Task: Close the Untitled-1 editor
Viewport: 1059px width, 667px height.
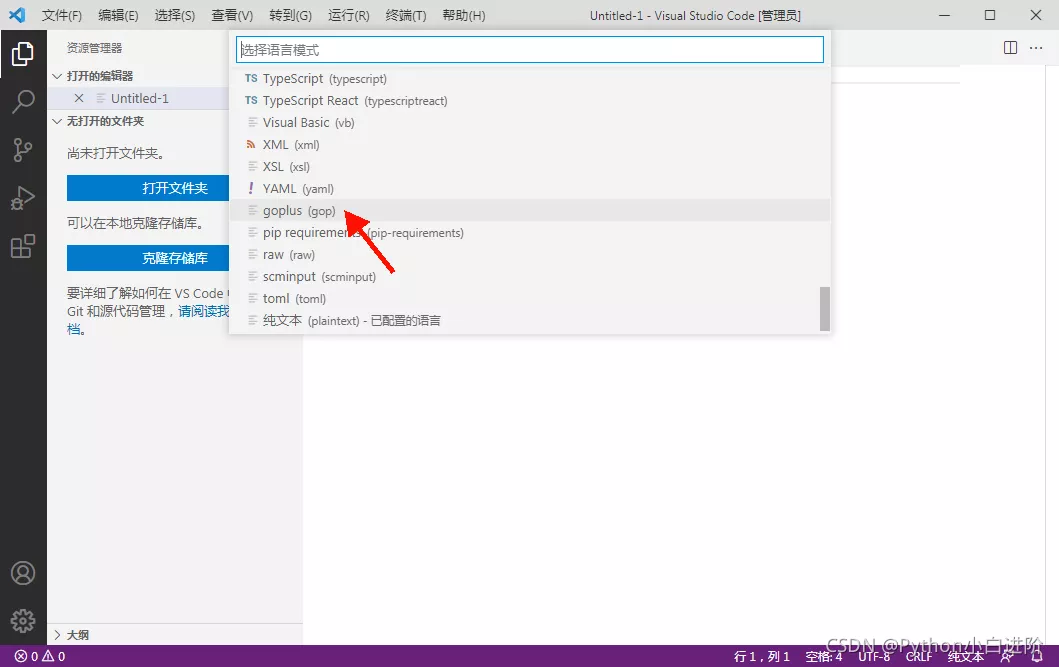Action: click(80, 98)
